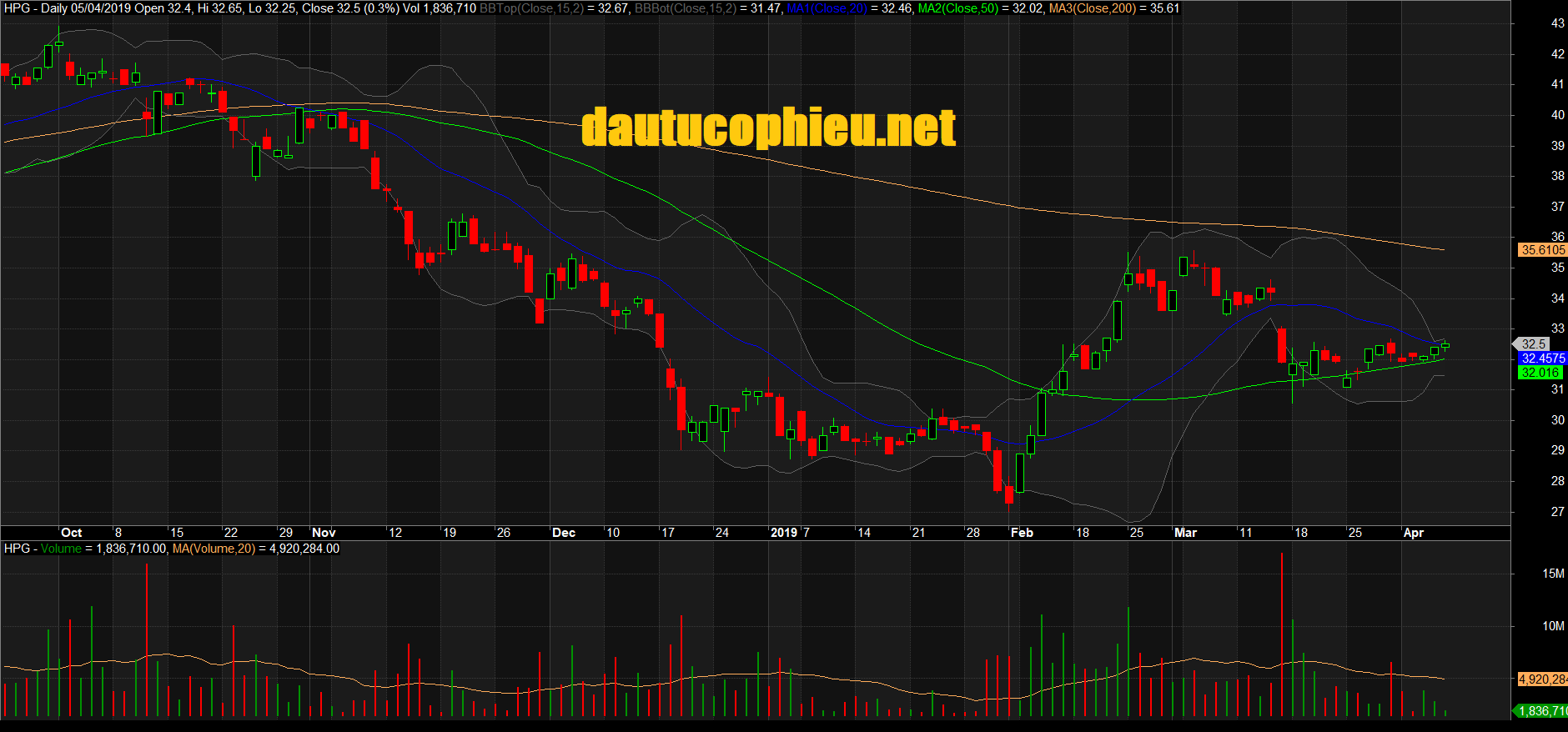The width and height of the screenshot is (1568, 732).
Task: Click the Dec label on date axis
Action: 564,533
